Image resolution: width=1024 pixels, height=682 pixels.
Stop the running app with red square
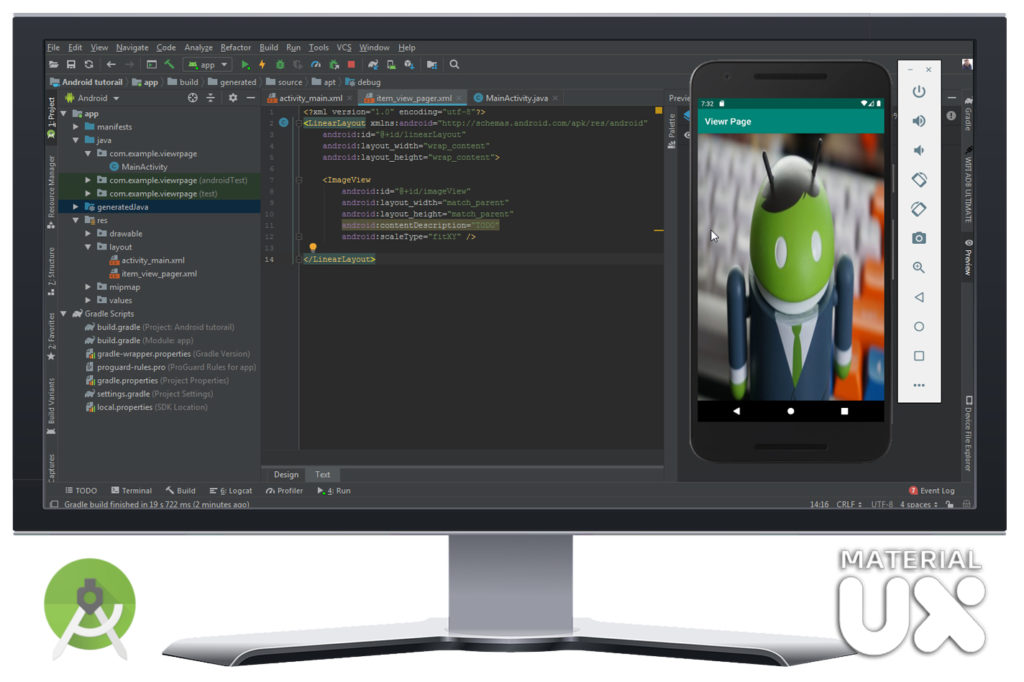point(351,65)
